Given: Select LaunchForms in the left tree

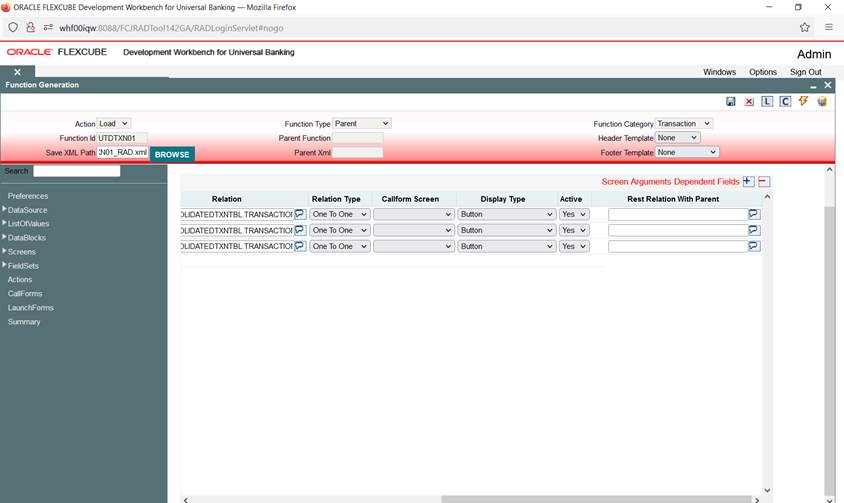Looking at the screenshot, I should (31, 308).
